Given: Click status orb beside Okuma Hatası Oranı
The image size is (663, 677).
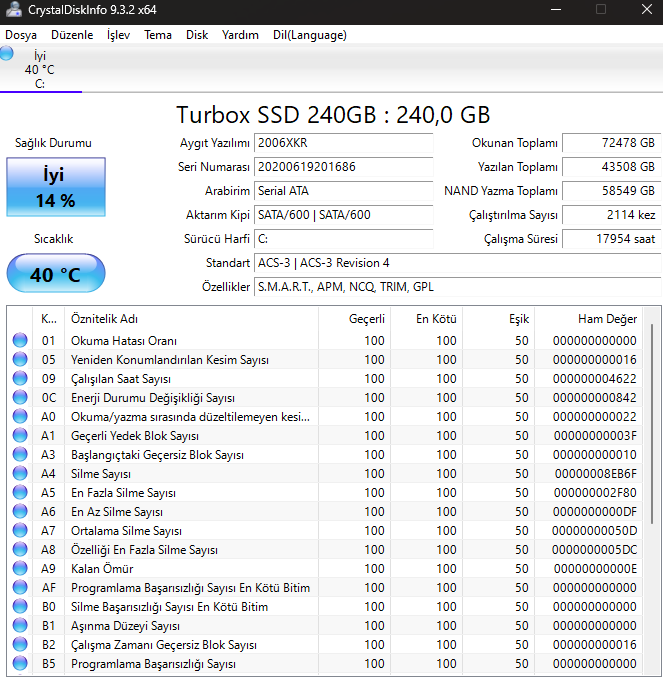Looking at the screenshot, I should click(20, 341).
